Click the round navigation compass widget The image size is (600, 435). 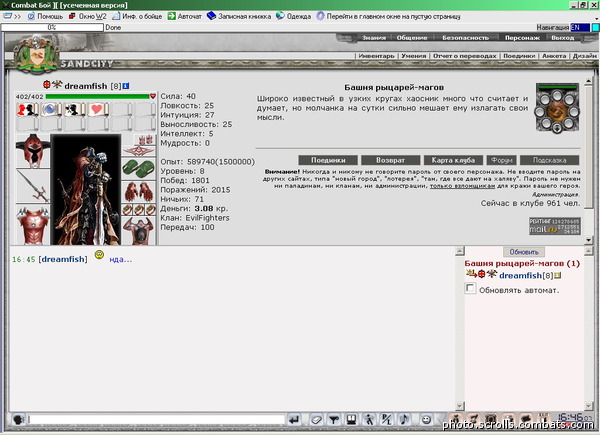pos(557,109)
